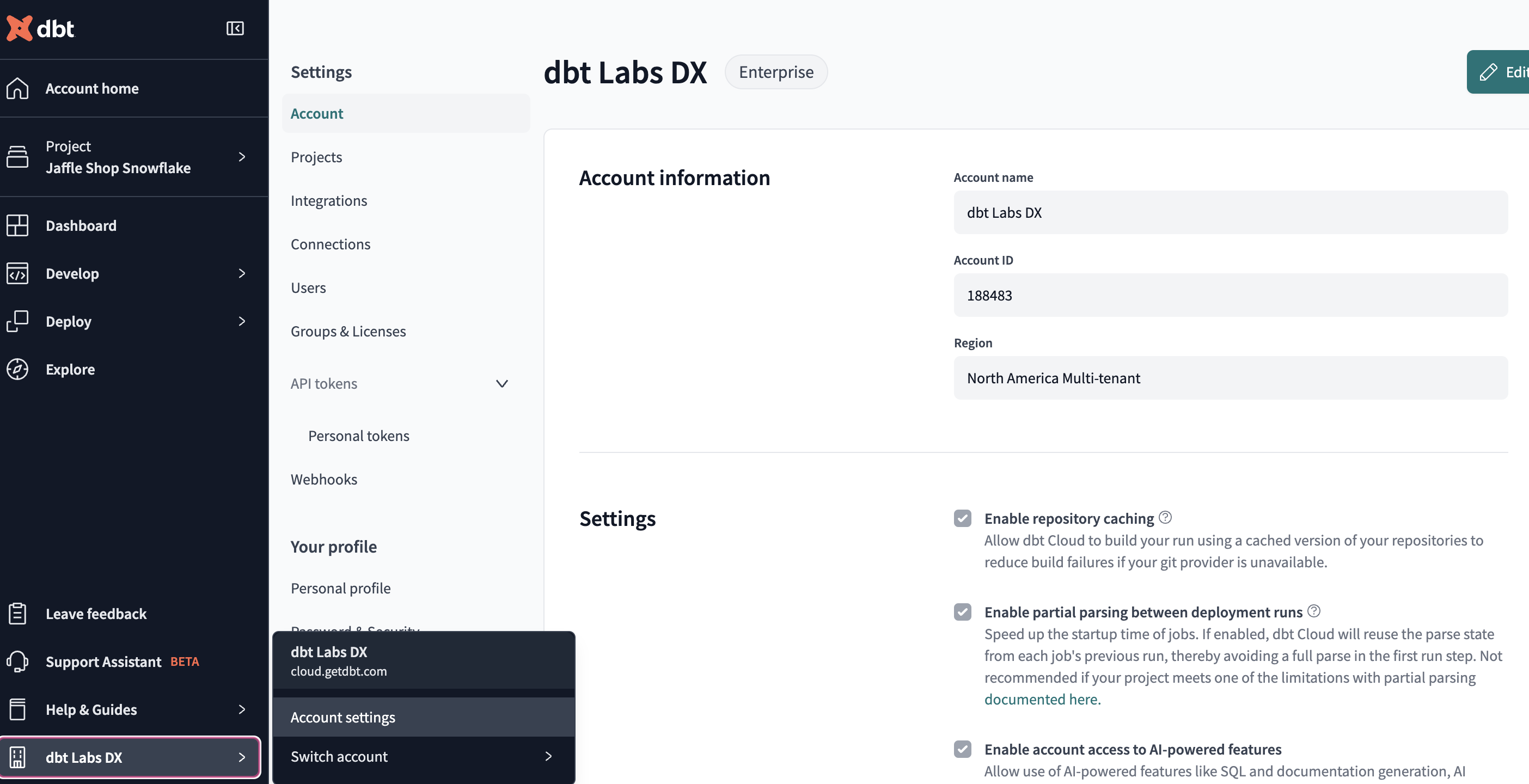Click Leave feedback in sidebar
This screenshot has height=784, width=1529.
coord(96,613)
